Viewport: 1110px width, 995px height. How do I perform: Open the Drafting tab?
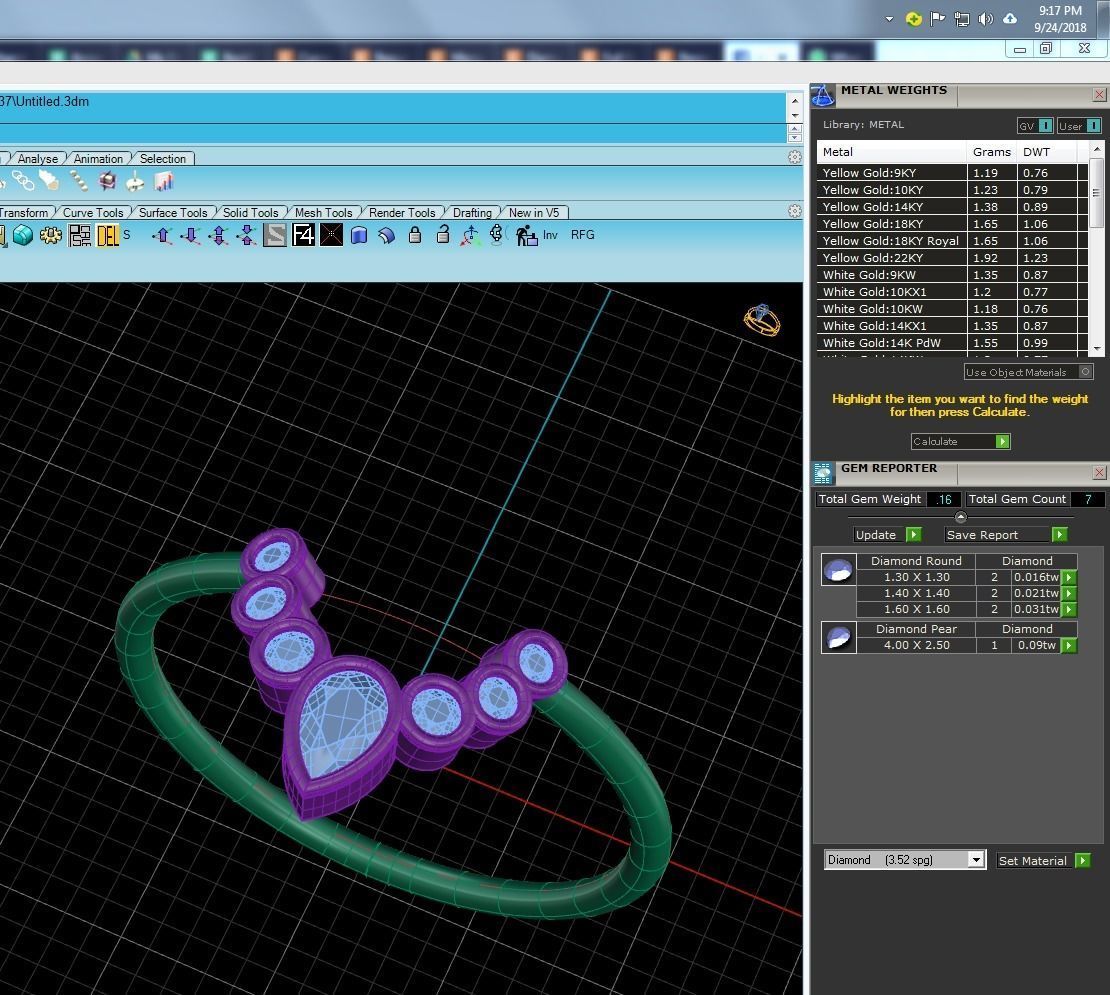(x=472, y=212)
